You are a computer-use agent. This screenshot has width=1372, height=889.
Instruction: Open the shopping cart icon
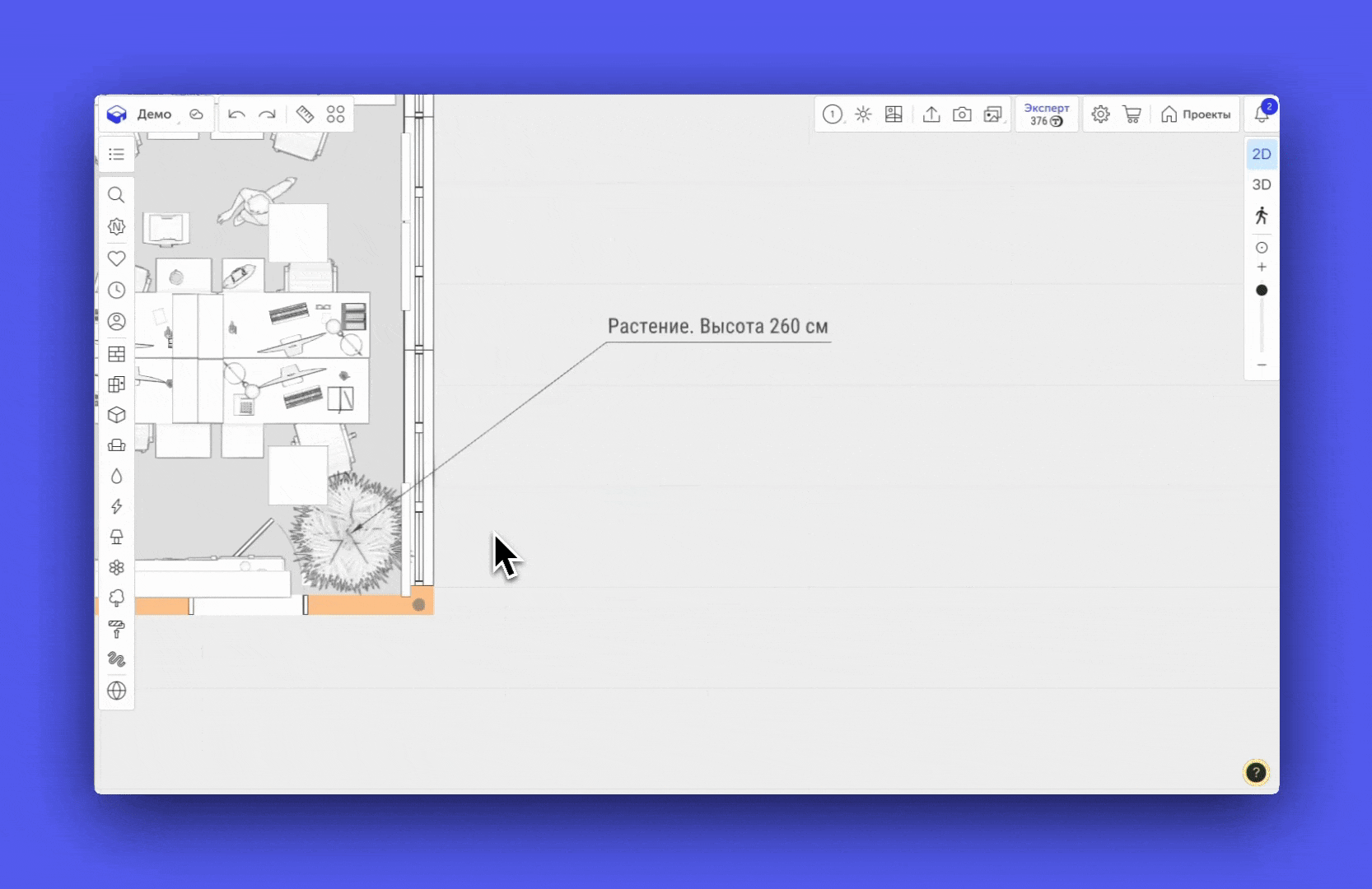click(x=1132, y=114)
